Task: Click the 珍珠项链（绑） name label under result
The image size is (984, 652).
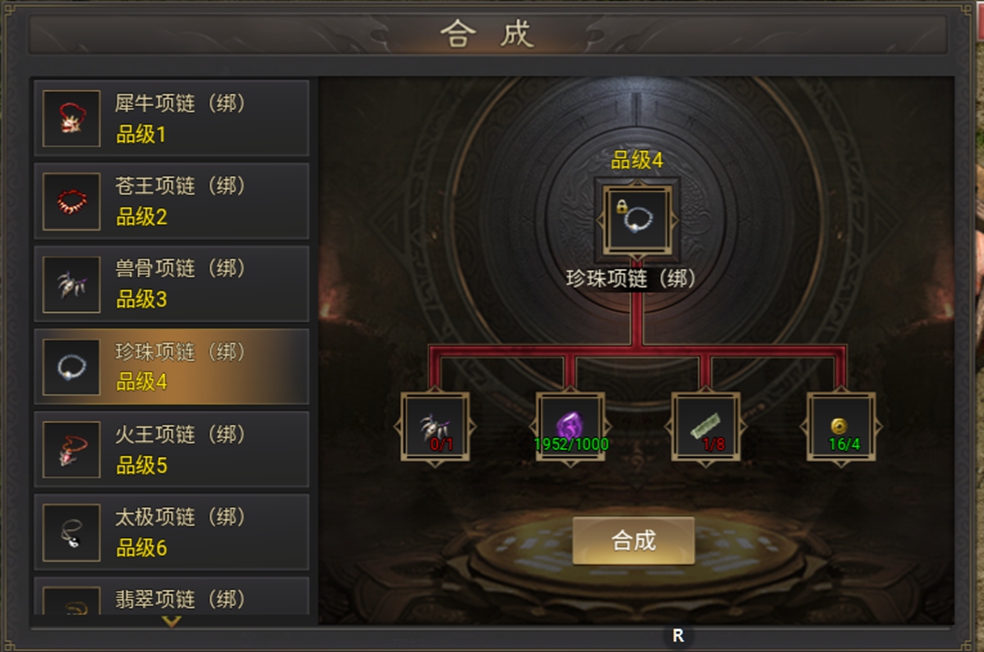Action: pyautogui.click(x=631, y=278)
